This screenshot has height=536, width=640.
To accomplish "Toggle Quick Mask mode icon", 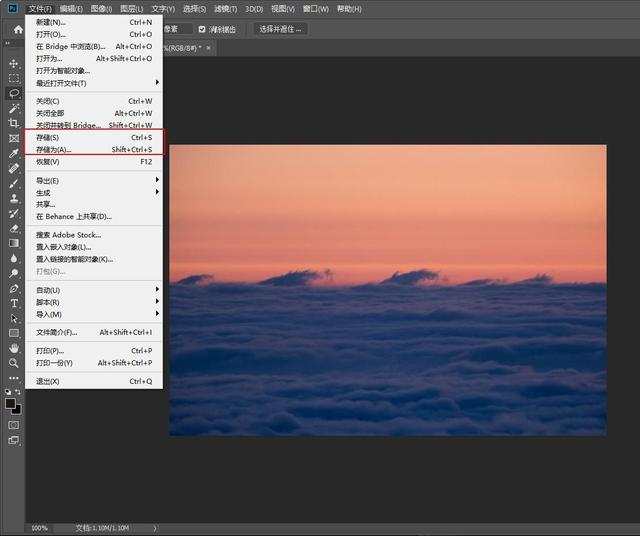I will click(x=13, y=425).
